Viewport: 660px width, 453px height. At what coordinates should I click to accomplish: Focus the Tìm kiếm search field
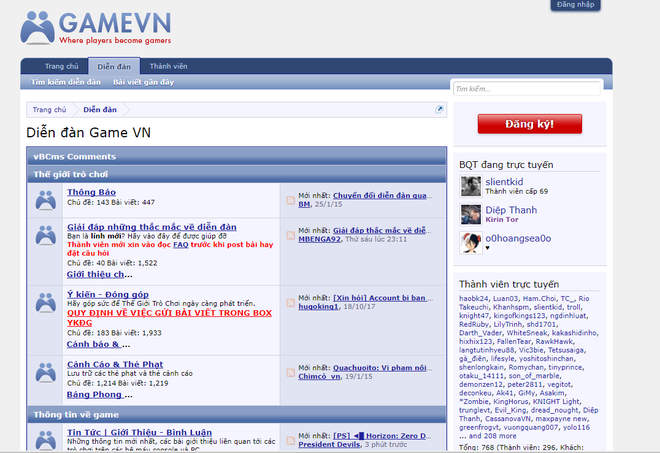pyautogui.click(x=527, y=89)
